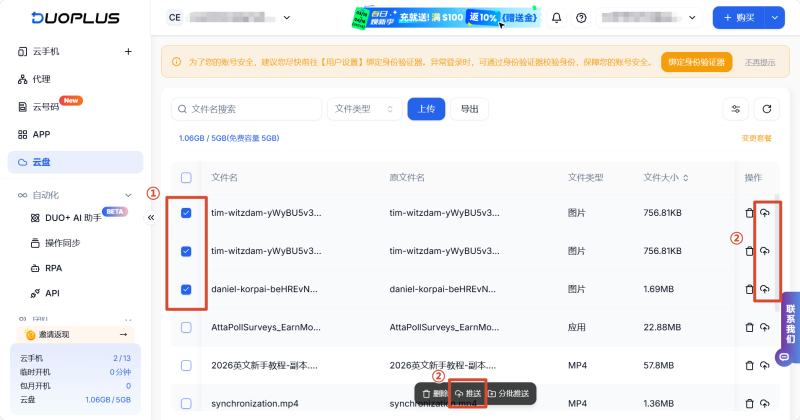Collapse the 自动化 section chevron

[128, 195]
